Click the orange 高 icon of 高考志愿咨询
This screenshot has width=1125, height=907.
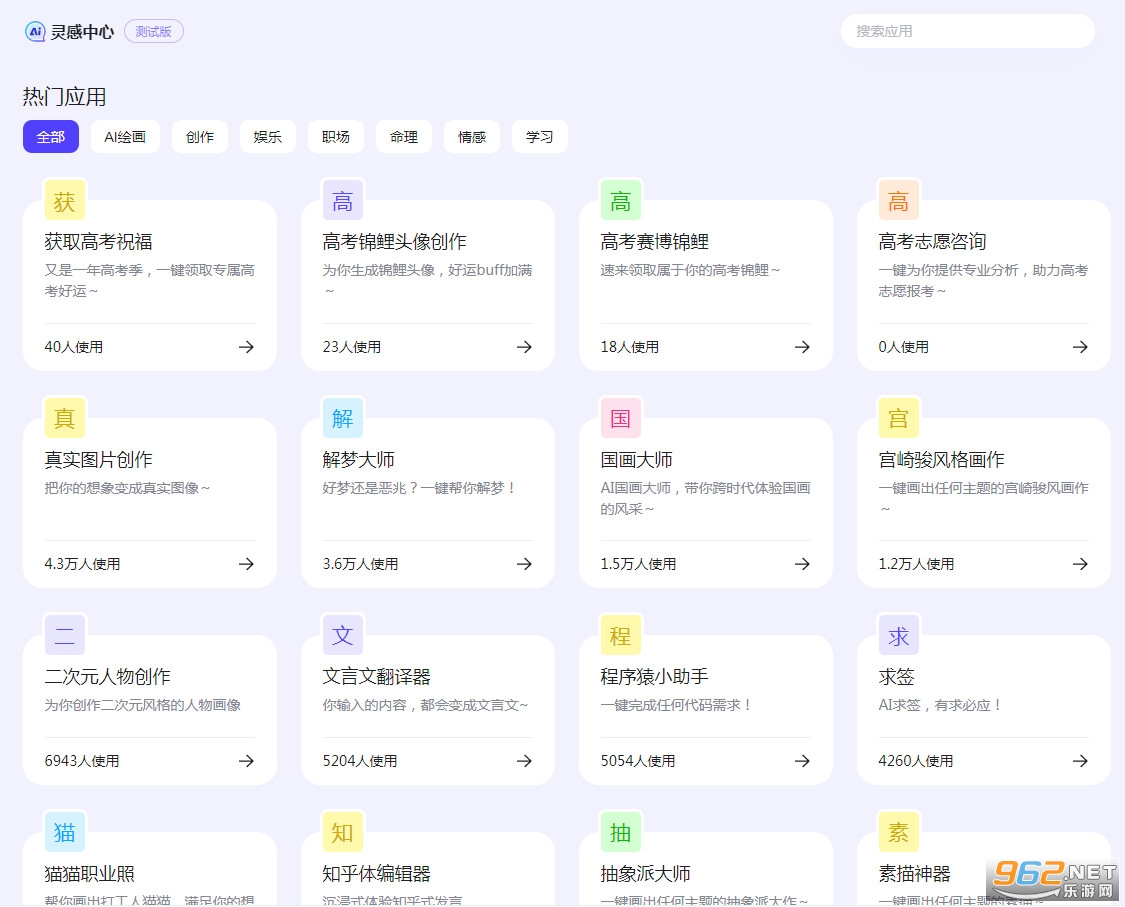coord(898,201)
